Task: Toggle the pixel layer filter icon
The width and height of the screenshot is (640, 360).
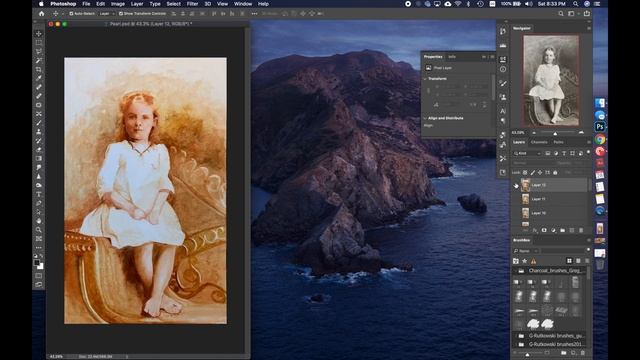Action: (548, 153)
